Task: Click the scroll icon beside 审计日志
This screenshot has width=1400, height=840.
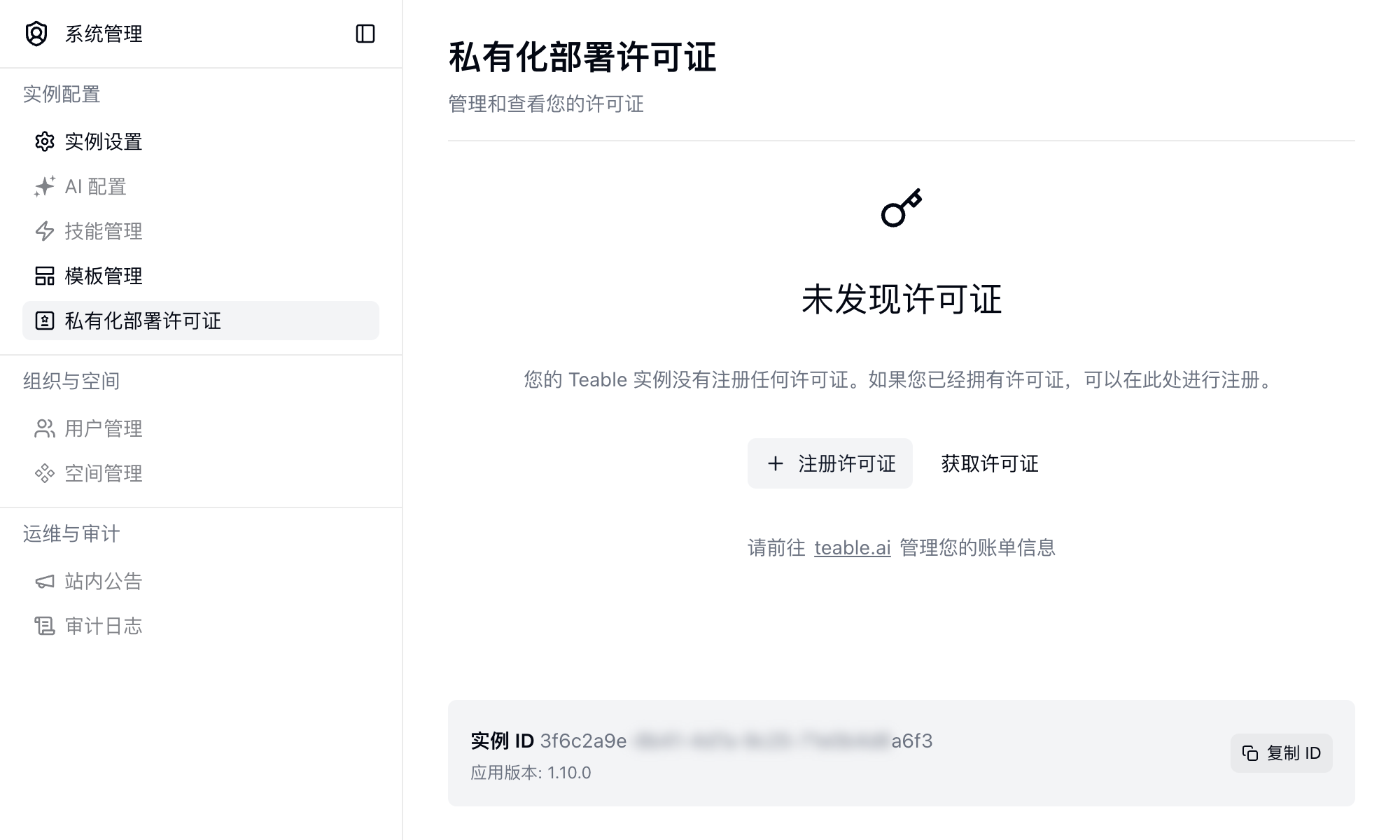Action: [x=45, y=626]
